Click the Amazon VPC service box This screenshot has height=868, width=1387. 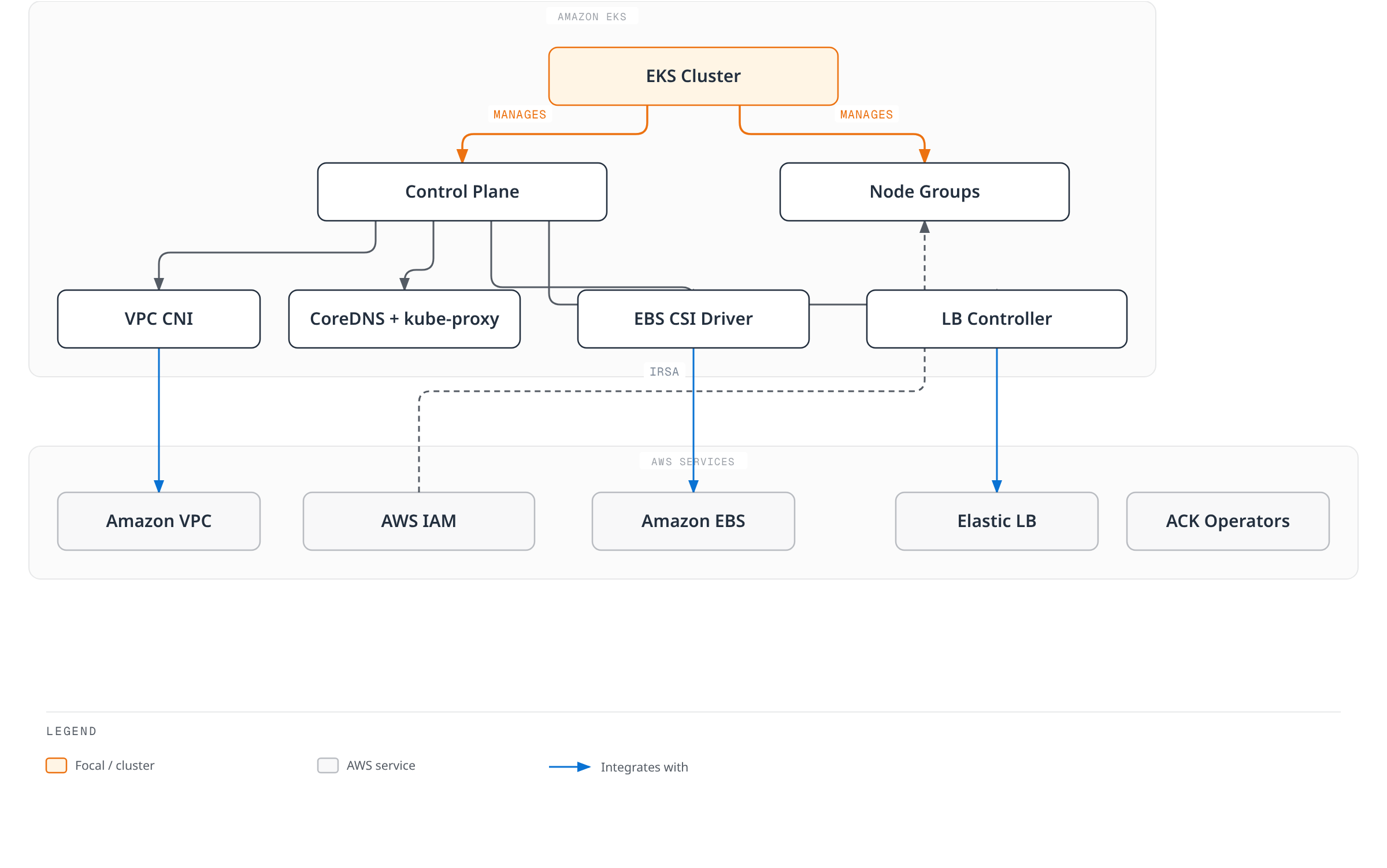click(159, 521)
